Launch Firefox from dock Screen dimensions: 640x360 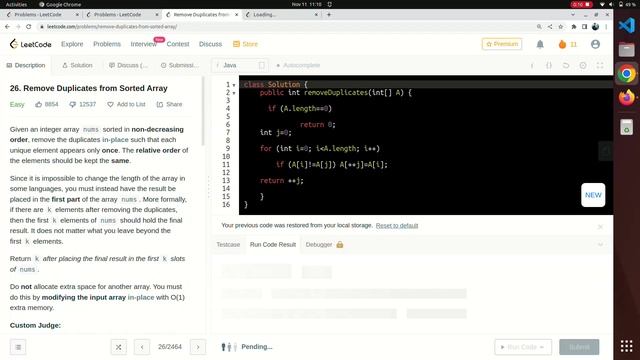tap(627, 98)
